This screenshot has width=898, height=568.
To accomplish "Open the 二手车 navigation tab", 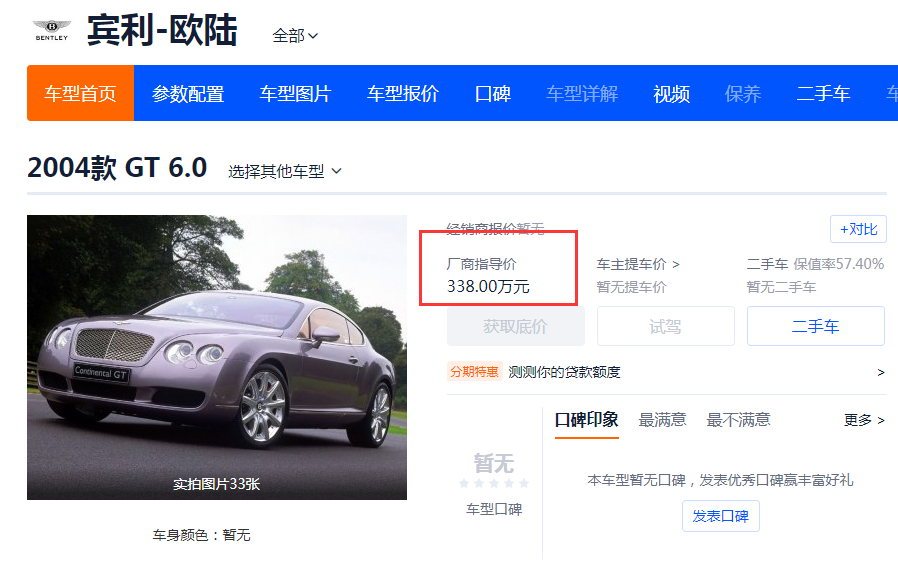I will tap(823, 93).
